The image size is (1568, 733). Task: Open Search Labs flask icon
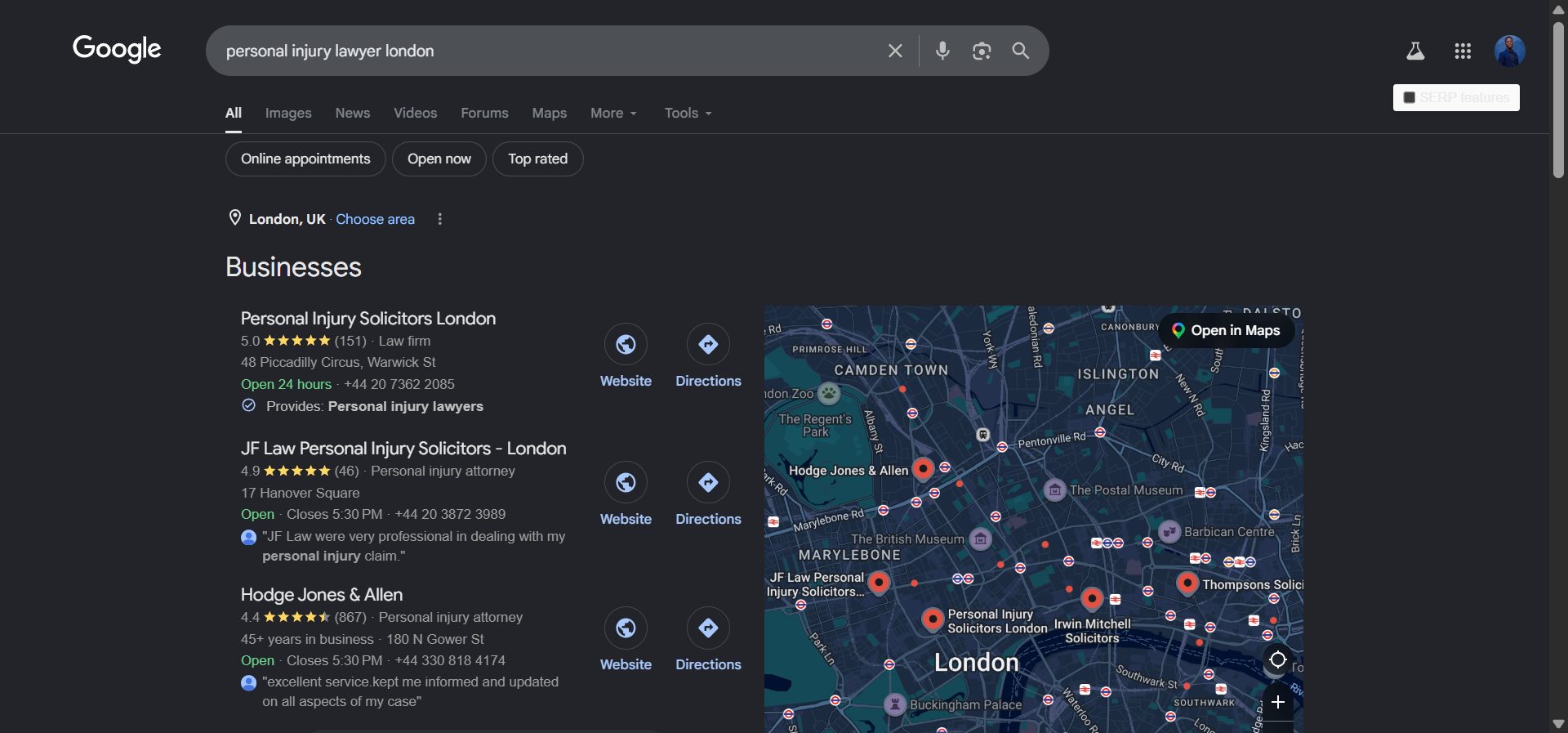1415,51
